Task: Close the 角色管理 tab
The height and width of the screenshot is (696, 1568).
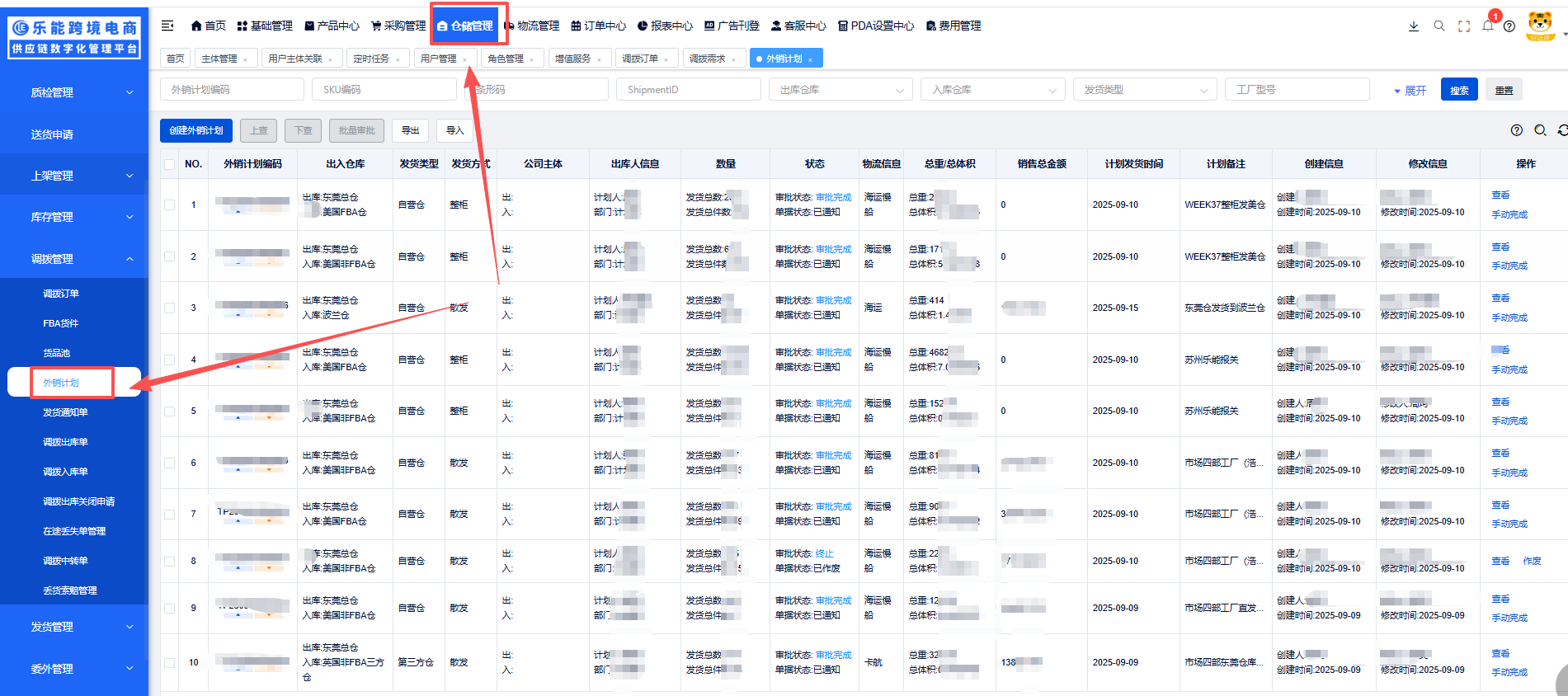Action: (531, 59)
